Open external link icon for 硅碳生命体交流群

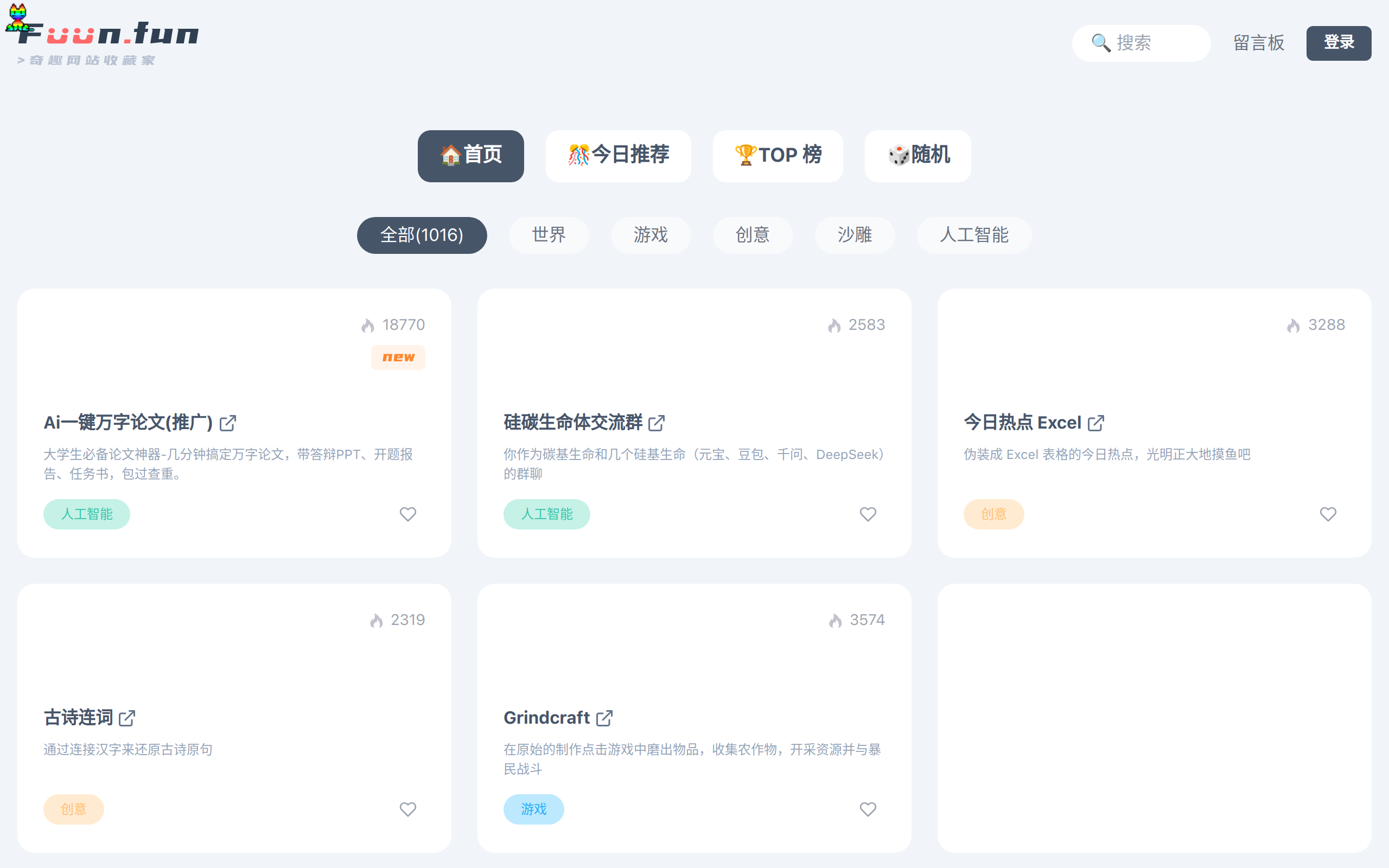tap(657, 423)
